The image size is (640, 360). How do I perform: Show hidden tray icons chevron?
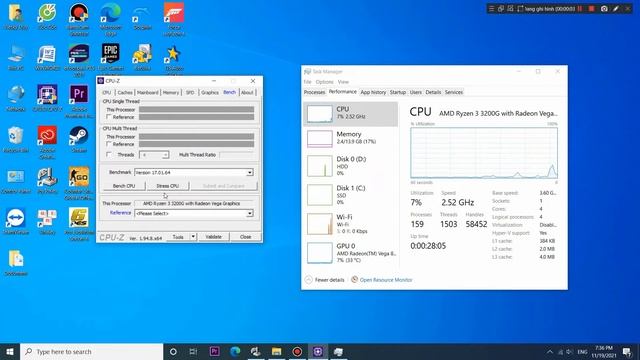[549, 351]
